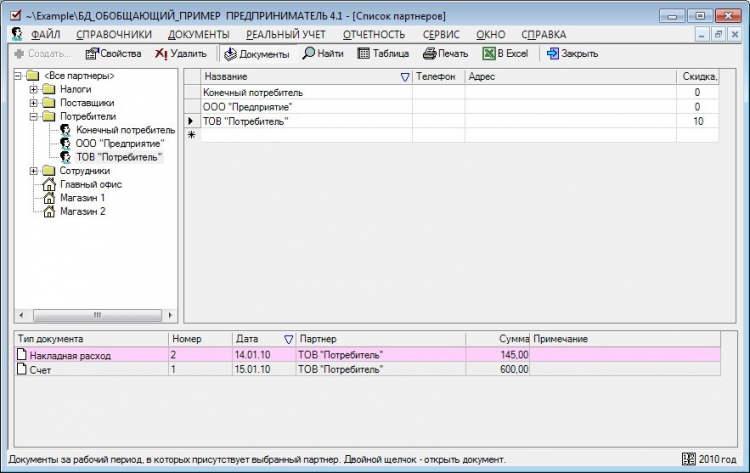Print the list with Печать
Viewport: 750px width, 473px height.
point(445,54)
